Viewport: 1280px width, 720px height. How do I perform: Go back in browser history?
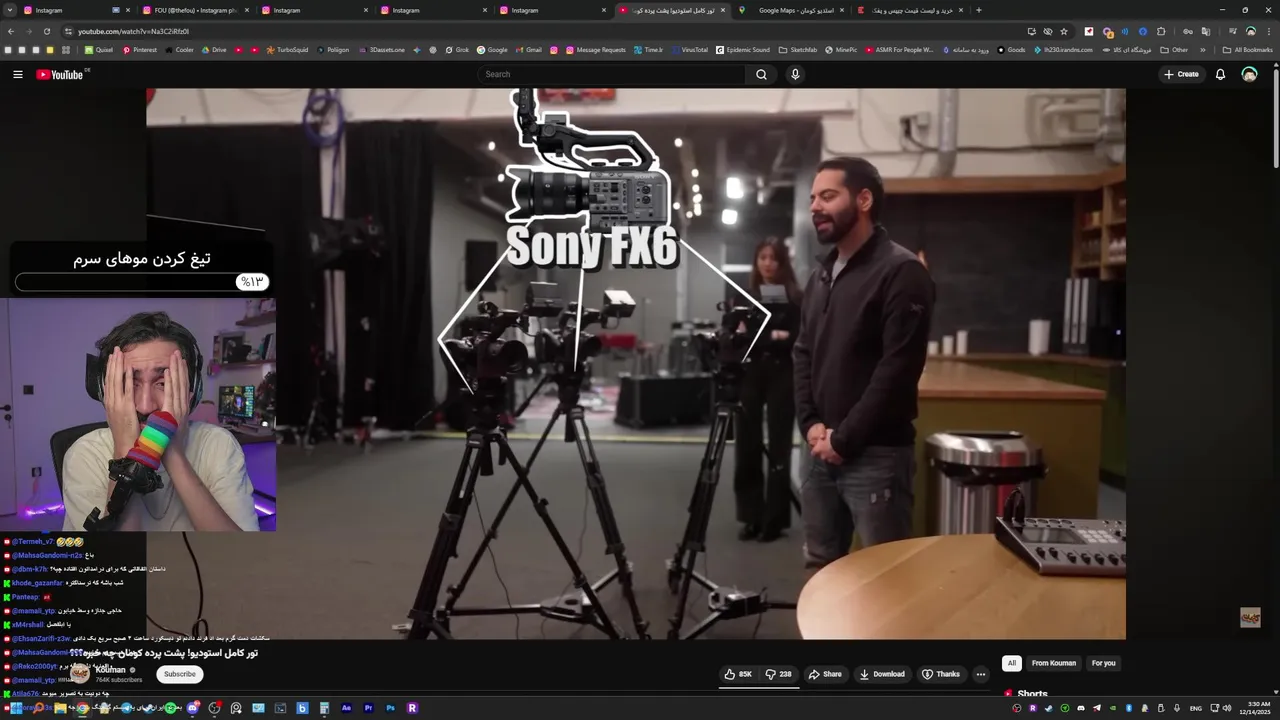(11, 31)
